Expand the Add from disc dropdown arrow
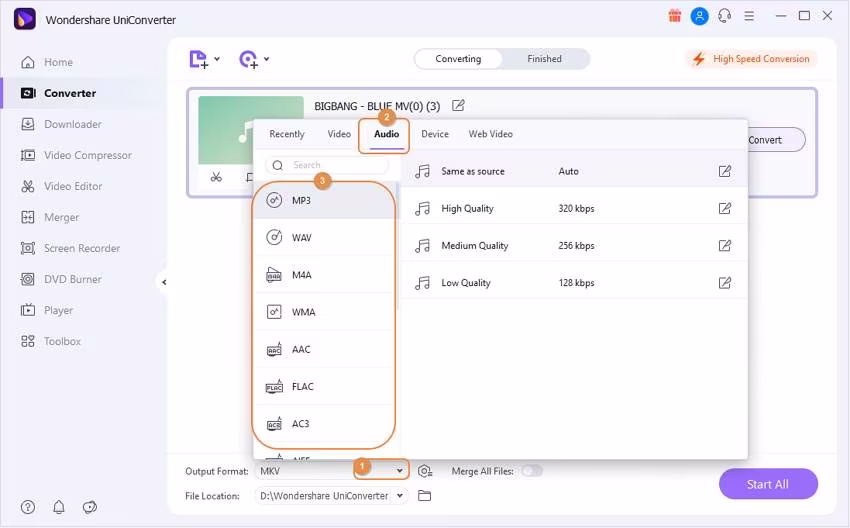Screen dimensions: 850x528 tap(267, 59)
